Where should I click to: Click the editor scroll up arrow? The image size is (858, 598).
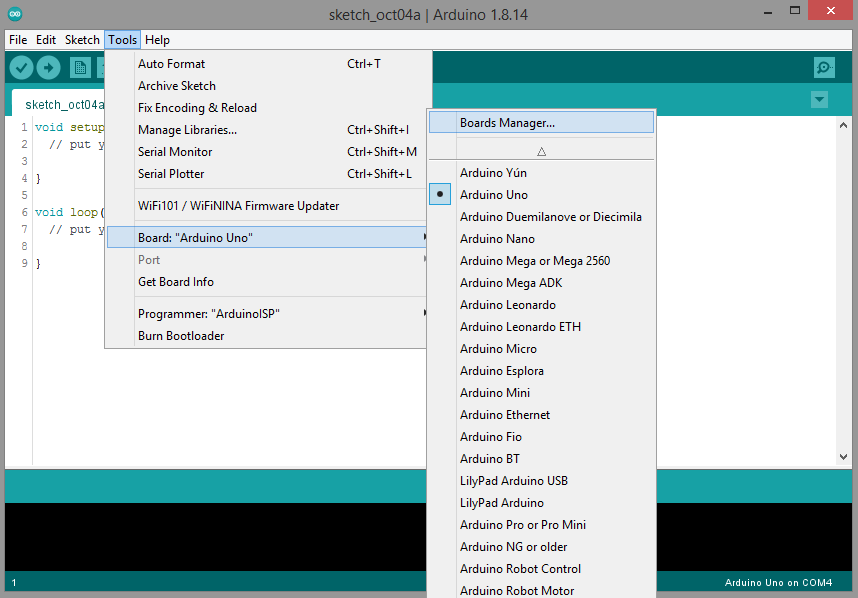tap(843, 125)
